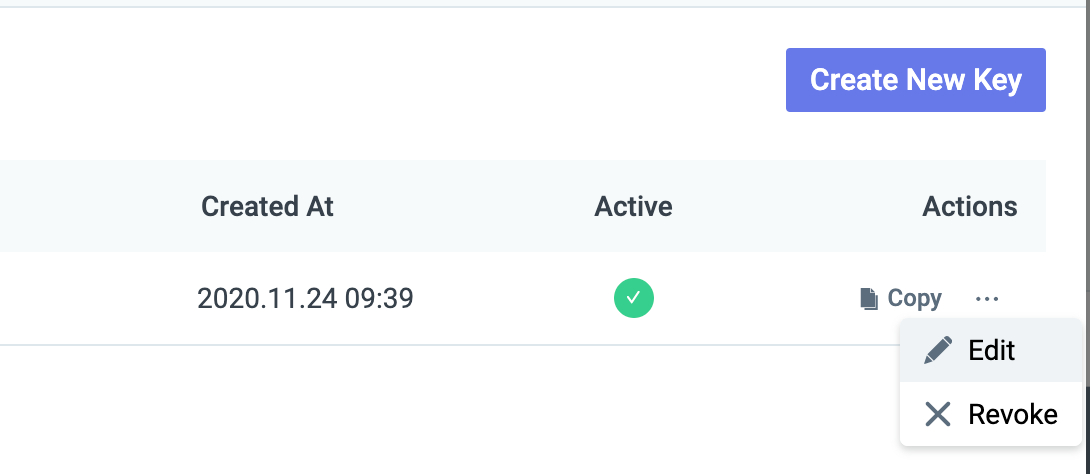Click the green active checkmark icon

[633, 298]
